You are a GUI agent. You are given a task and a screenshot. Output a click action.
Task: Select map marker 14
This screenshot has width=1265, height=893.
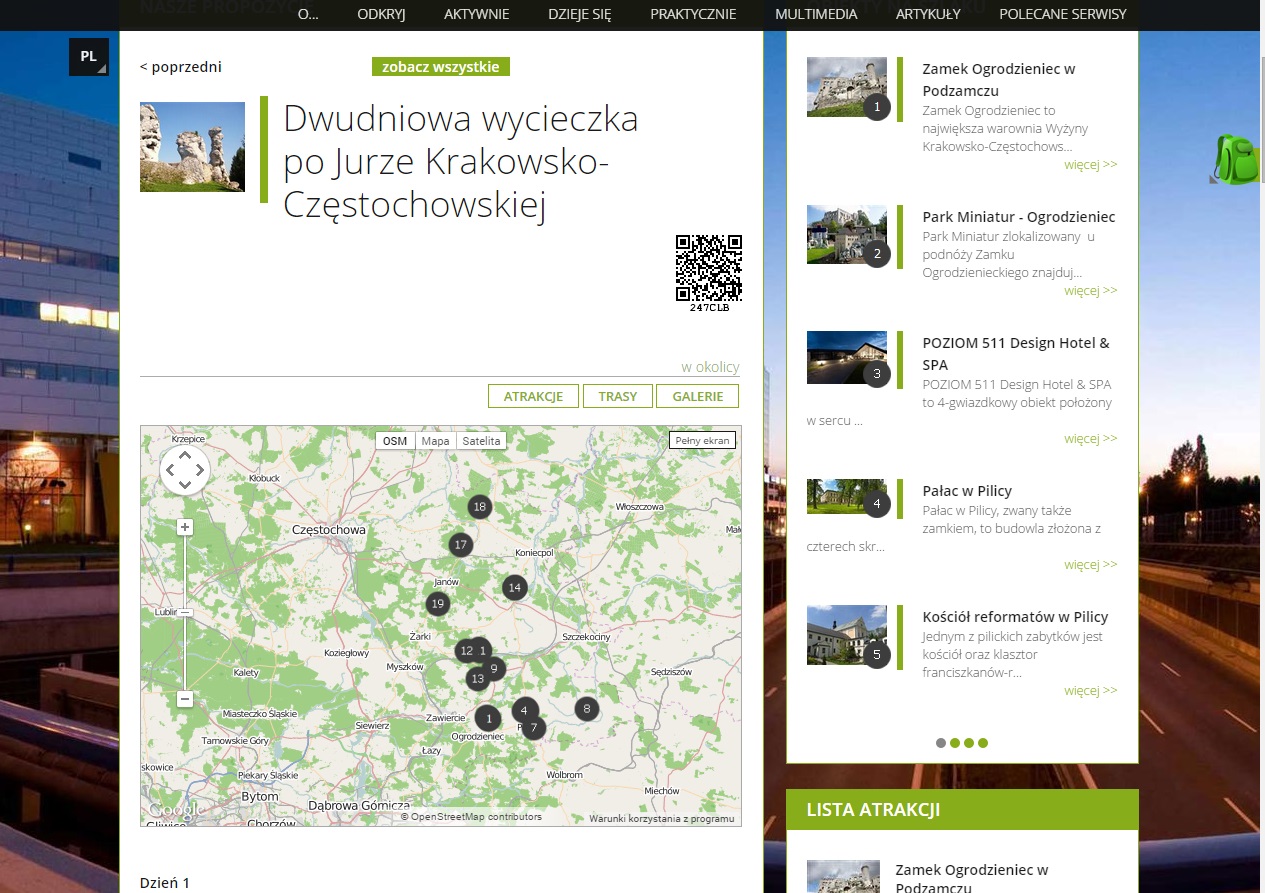(514, 587)
